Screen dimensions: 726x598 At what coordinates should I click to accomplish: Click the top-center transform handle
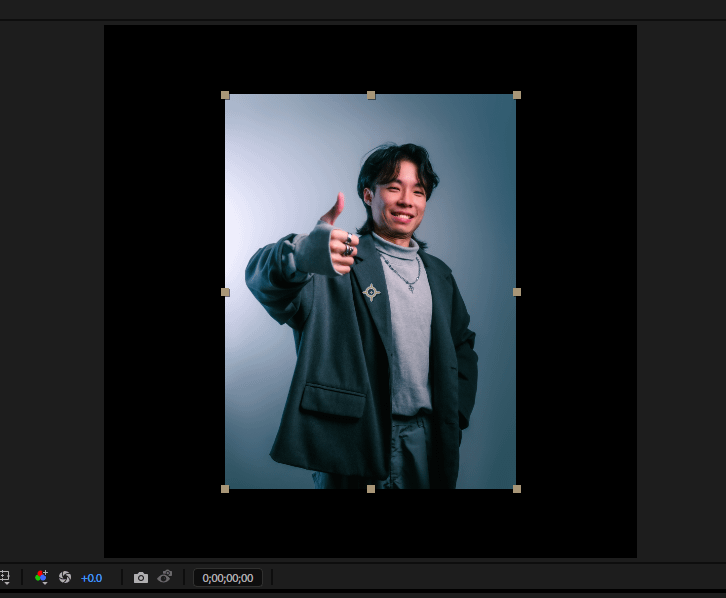[371, 95]
